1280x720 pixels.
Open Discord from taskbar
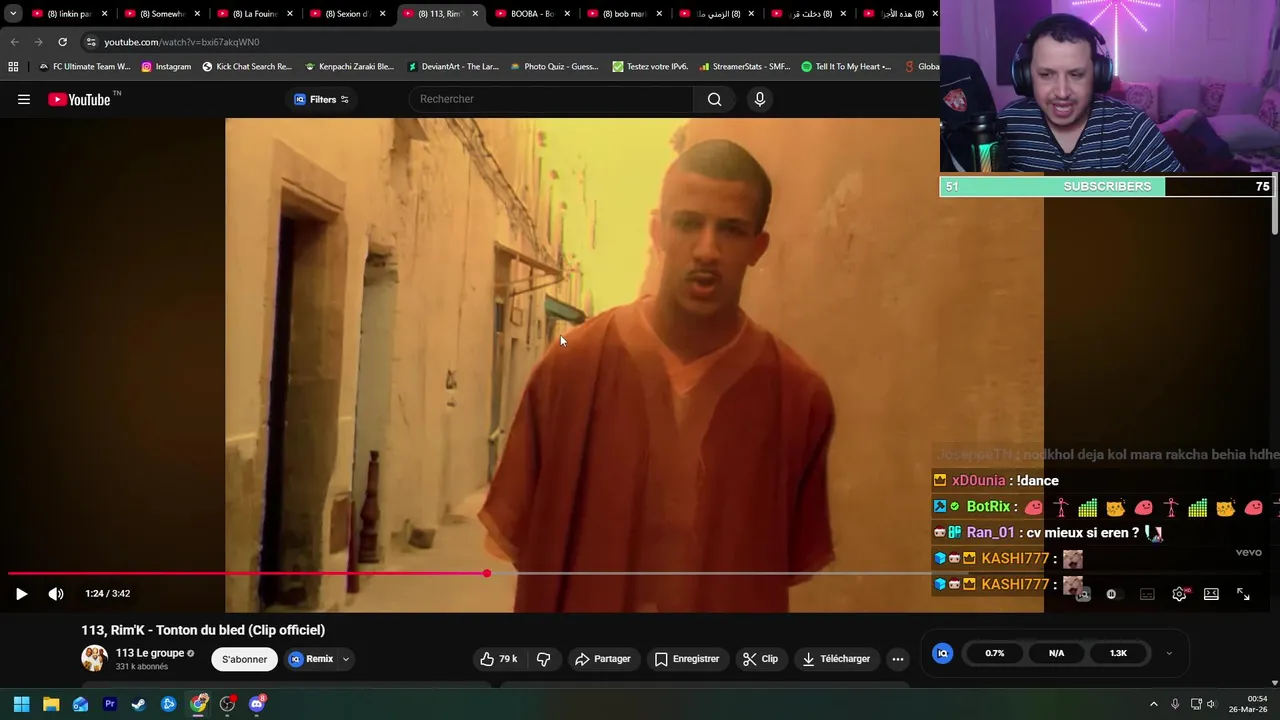(x=257, y=704)
